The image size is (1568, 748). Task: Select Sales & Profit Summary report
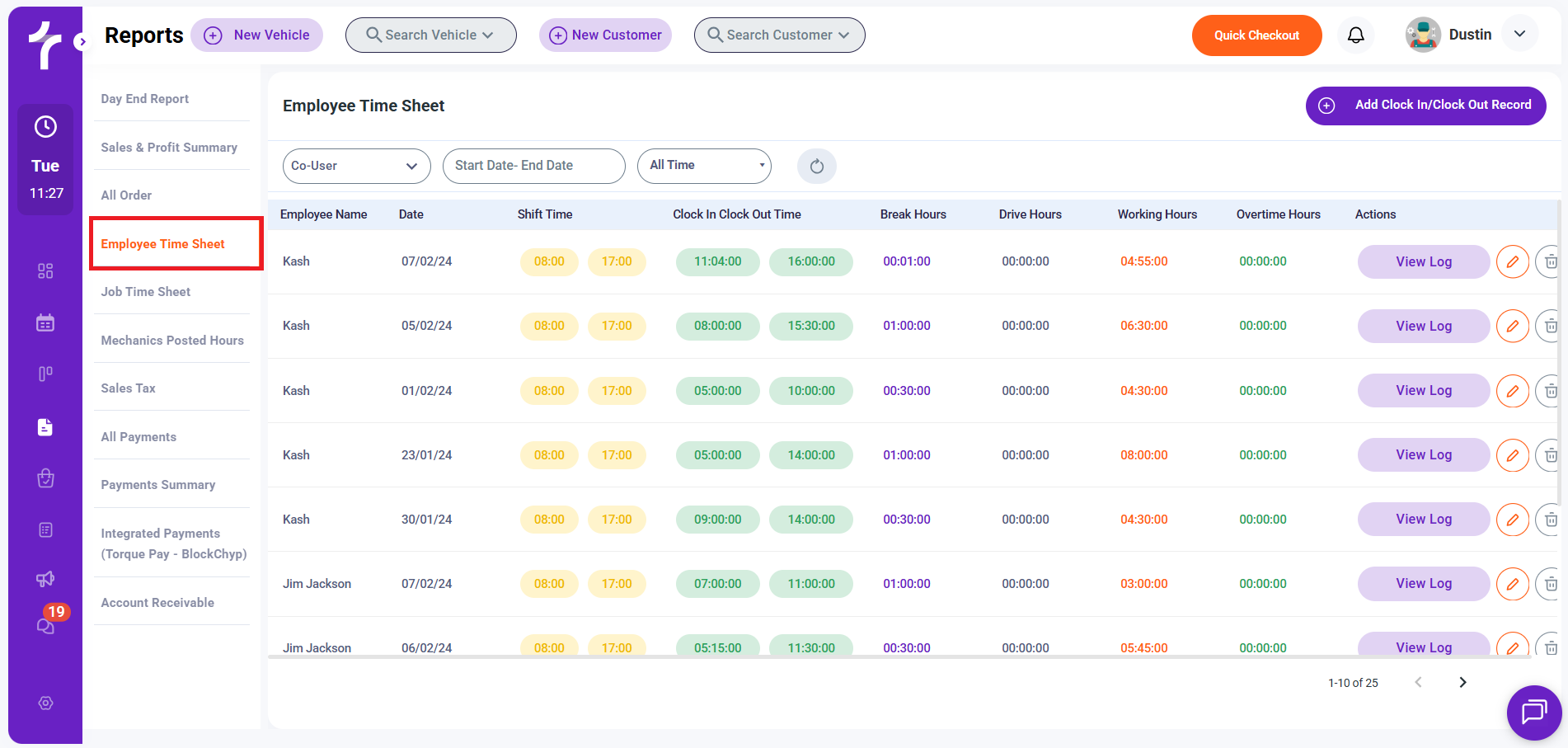pos(169,148)
